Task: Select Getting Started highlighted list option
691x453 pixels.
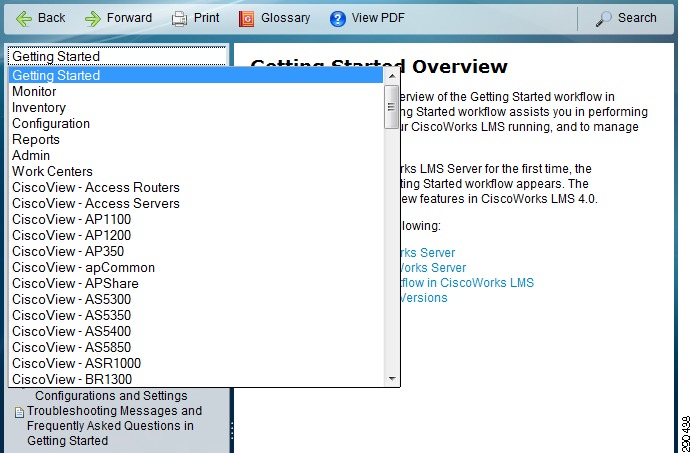Action: 196,75
